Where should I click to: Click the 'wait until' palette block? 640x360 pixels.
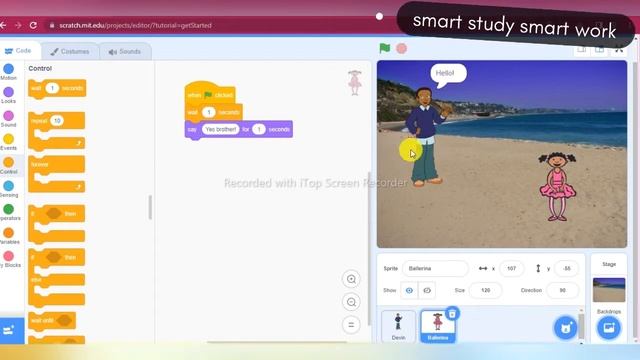point(52,320)
